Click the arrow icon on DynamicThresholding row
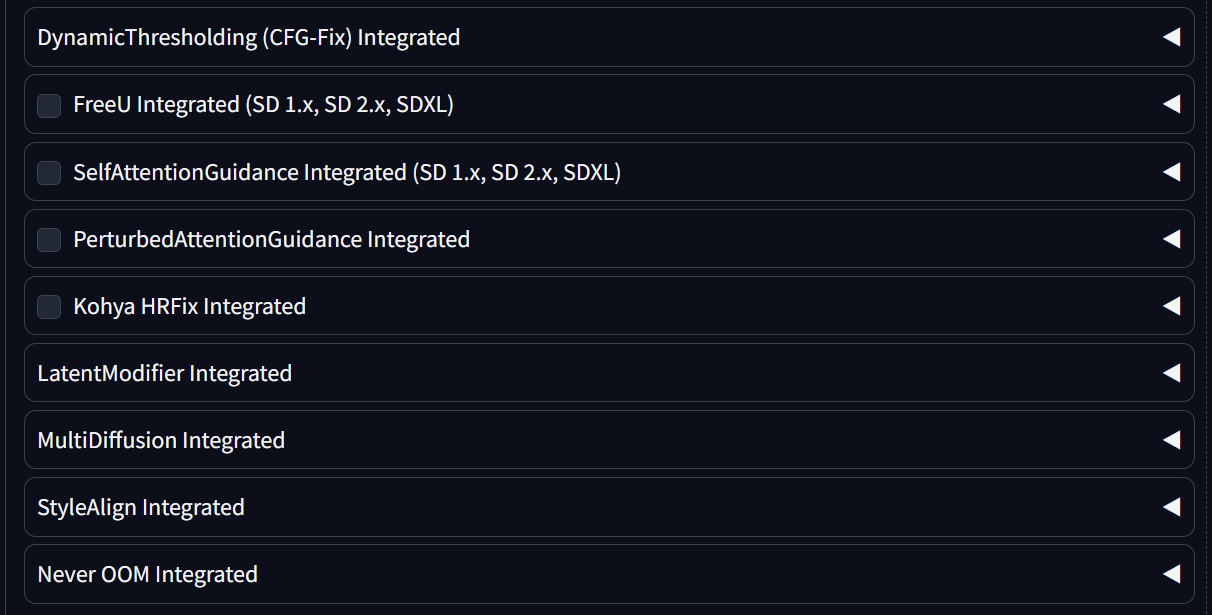This screenshot has height=615, width=1212. 1171,37
